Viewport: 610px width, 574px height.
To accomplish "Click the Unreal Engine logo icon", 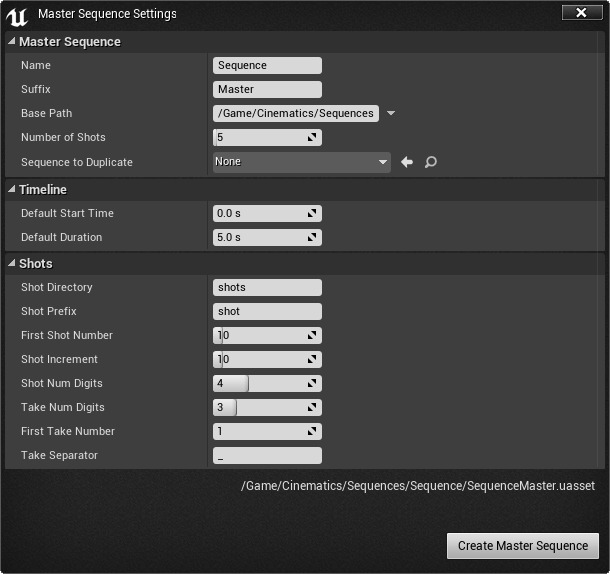I will click(x=17, y=17).
